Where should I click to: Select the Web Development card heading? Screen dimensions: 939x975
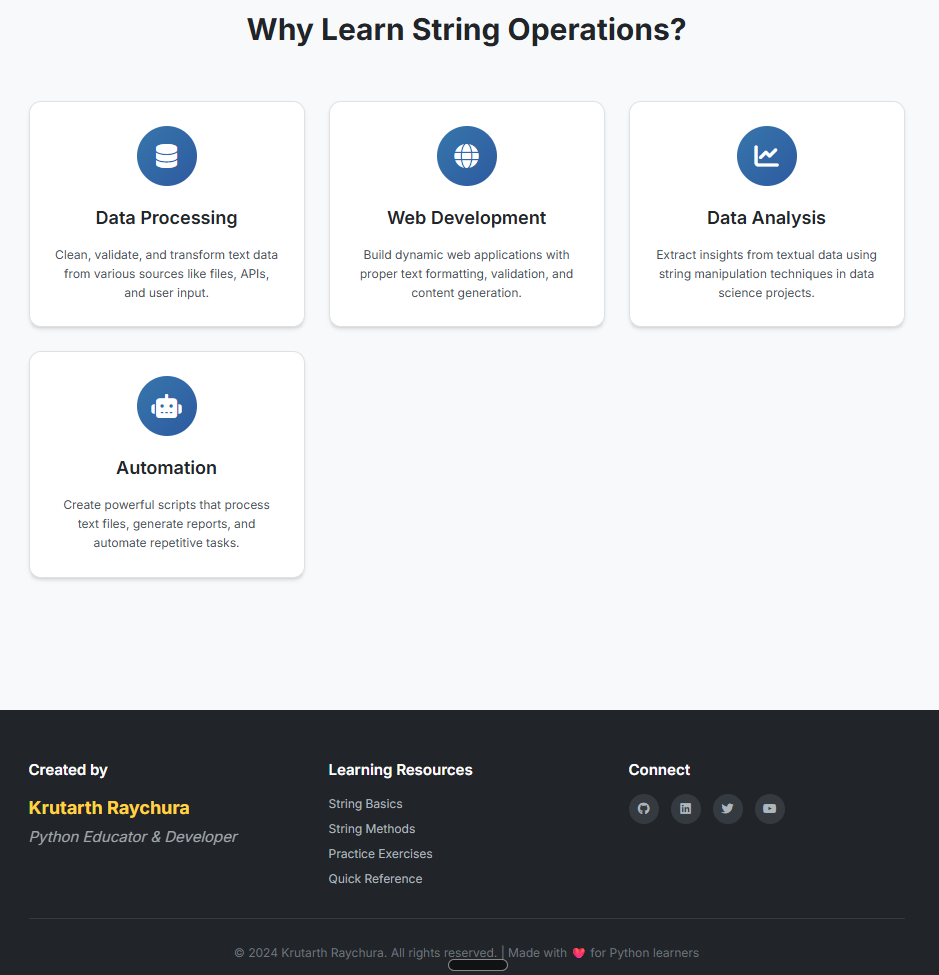[466, 218]
